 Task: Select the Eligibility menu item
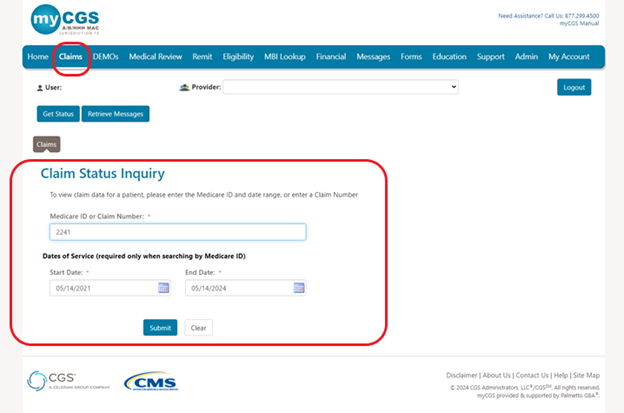[238, 57]
